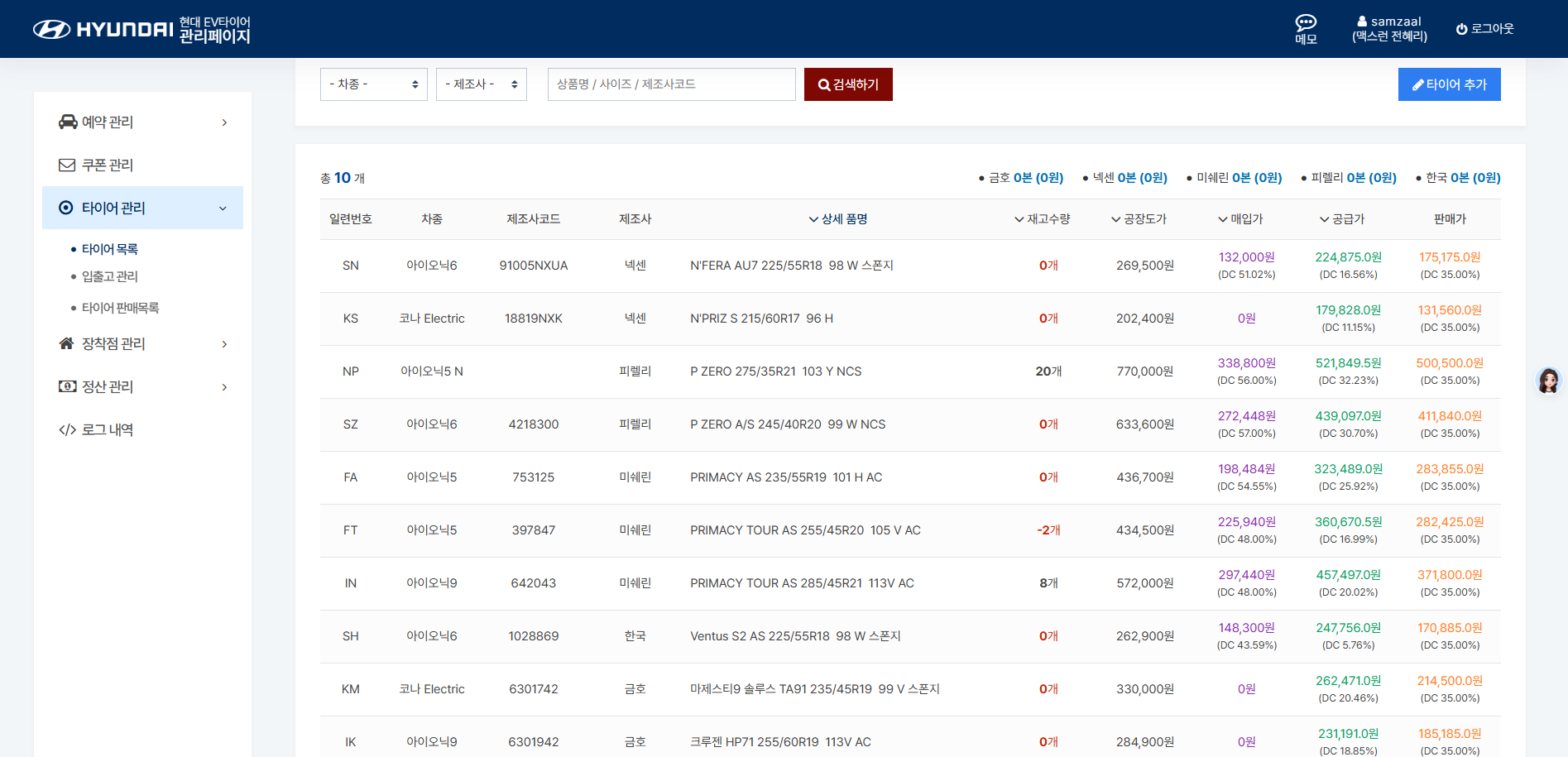Click the blue 타이어 추가 button
The image size is (1568, 757).
click(x=1449, y=84)
